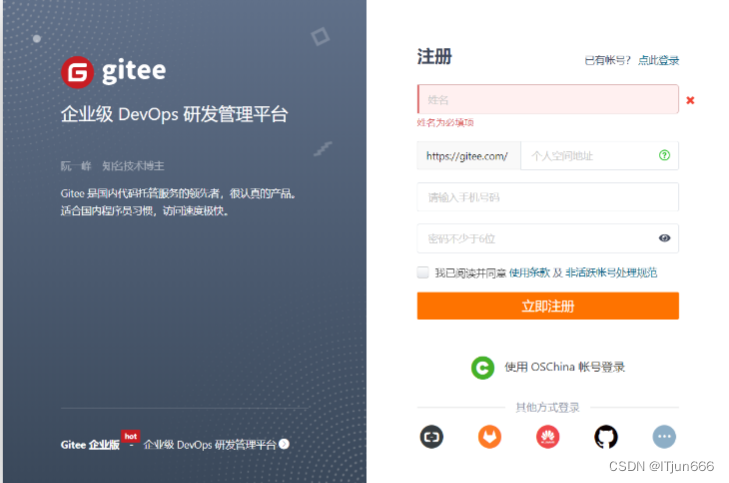Open the Gitee 企业版 link
The height and width of the screenshot is (483, 729).
click(x=90, y=445)
